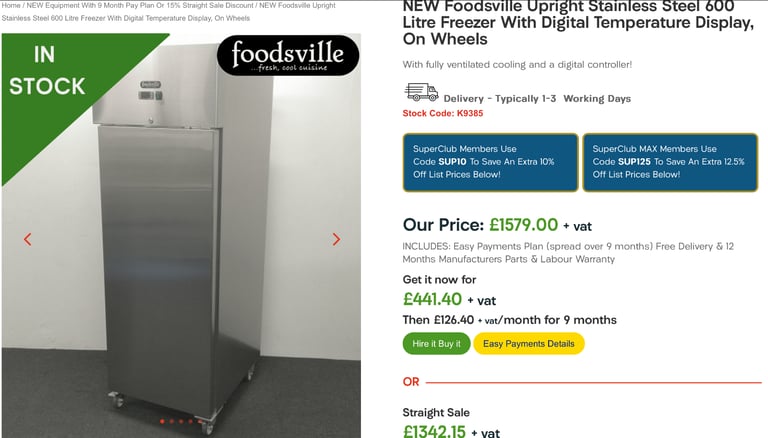768x438 pixels.
Task: Go to the previous product image arrow
Action: tap(27, 239)
